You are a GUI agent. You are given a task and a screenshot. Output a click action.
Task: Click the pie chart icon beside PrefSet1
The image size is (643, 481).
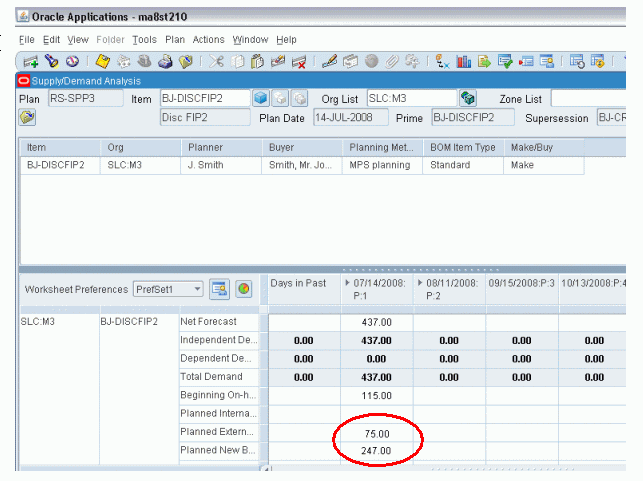[x=244, y=289]
